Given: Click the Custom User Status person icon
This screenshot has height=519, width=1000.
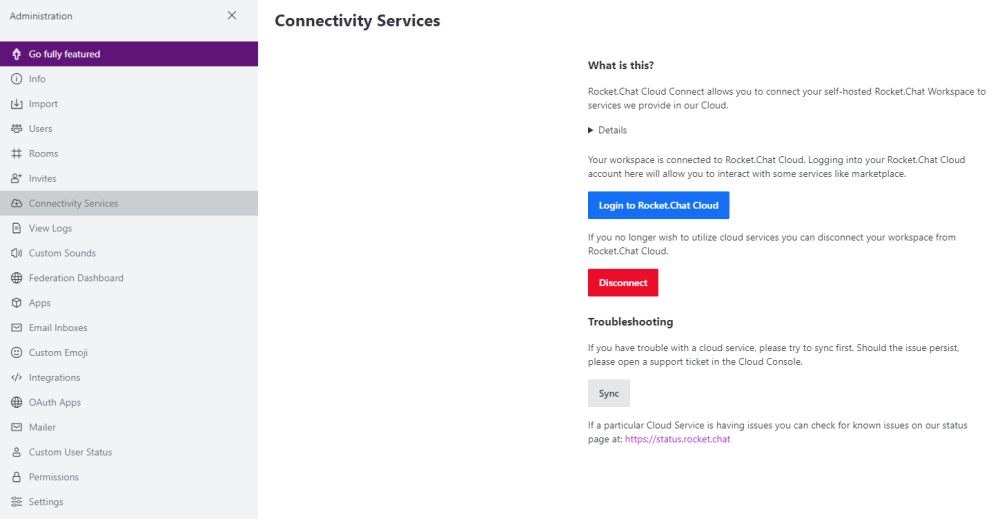Looking at the screenshot, I should point(17,452).
